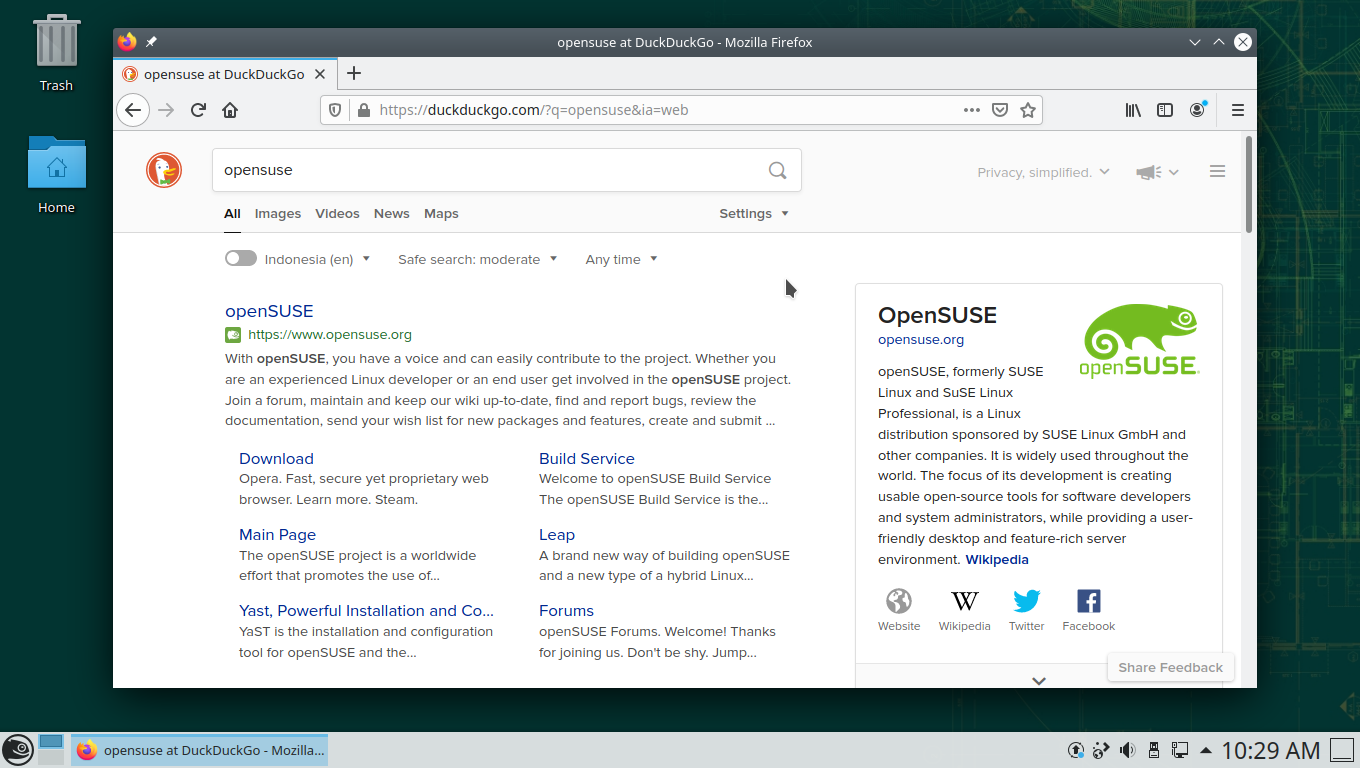Select the opensuse at DuckDuckGo browser tab

tap(225, 74)
